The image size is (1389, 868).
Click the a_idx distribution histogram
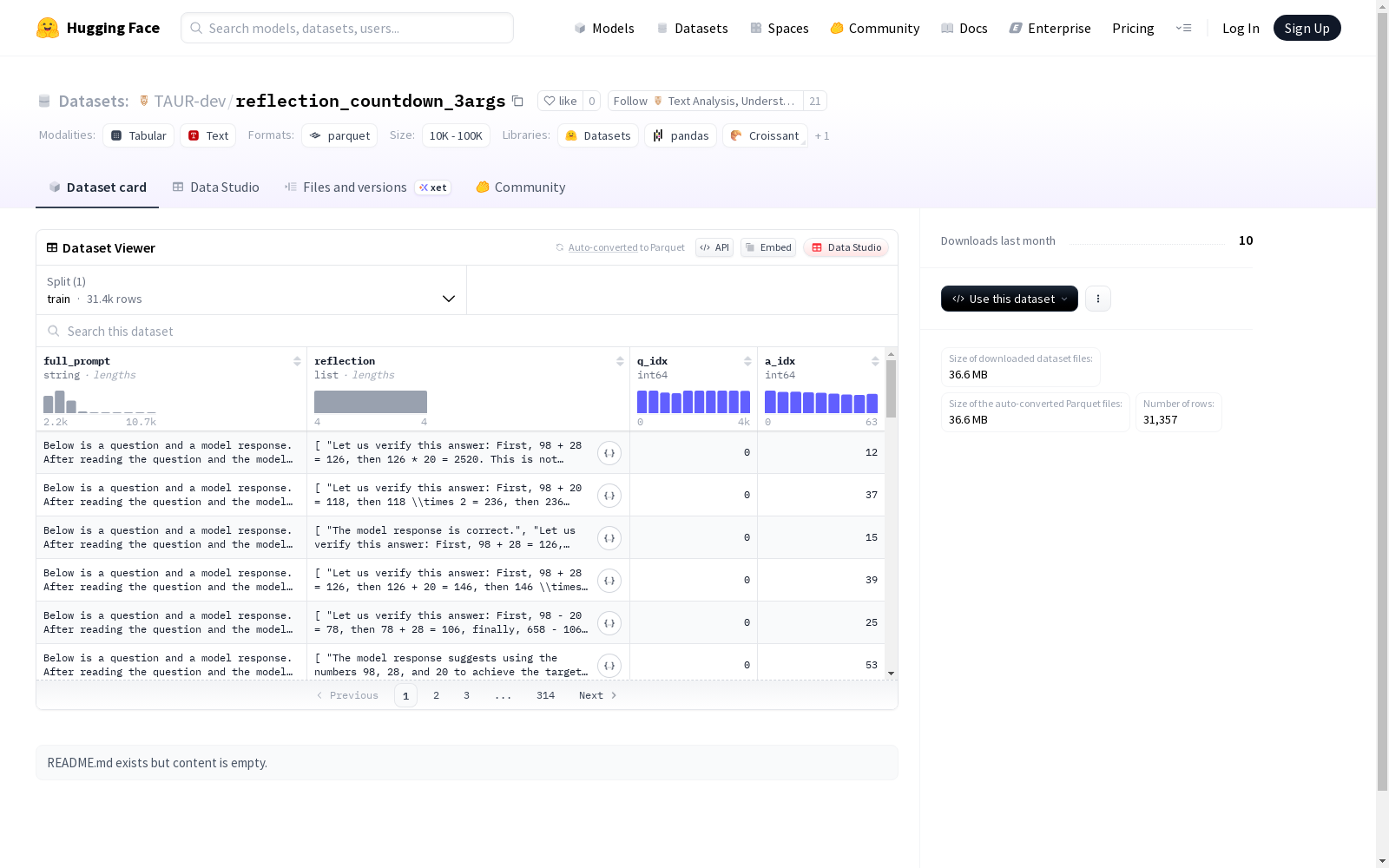pyautogui.click(x=821, y=402)
